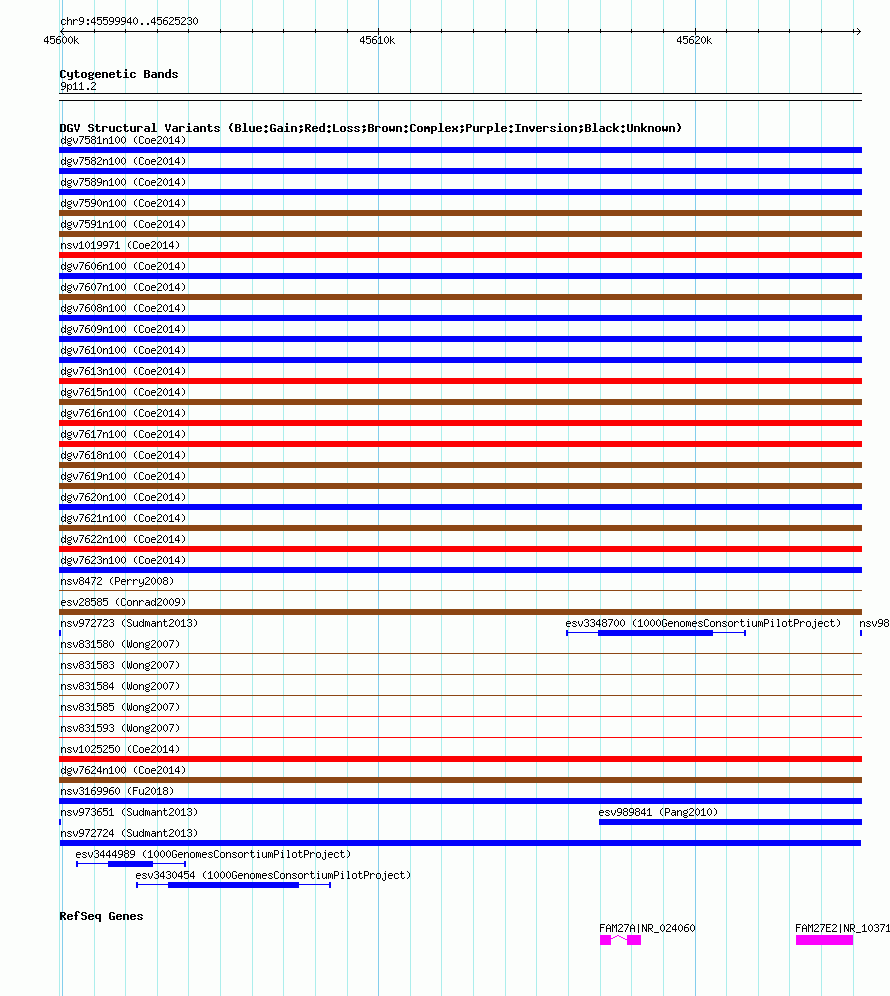Click the RefSeq Genes track title
This screenshot has width=890, height=996.
click(101, 916)
